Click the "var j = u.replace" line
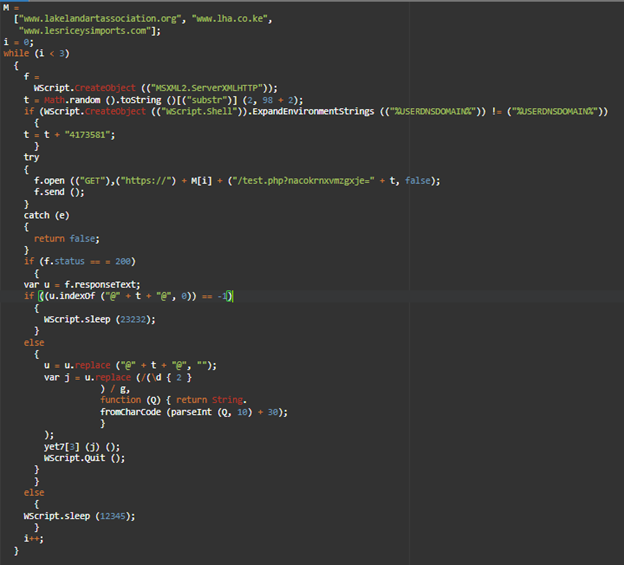Screen dimensions: 624x565 tap(118, 378)
